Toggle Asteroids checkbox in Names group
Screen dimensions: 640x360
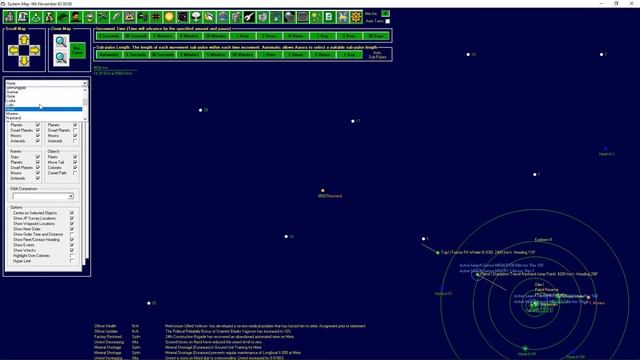[x=38, y=178]
